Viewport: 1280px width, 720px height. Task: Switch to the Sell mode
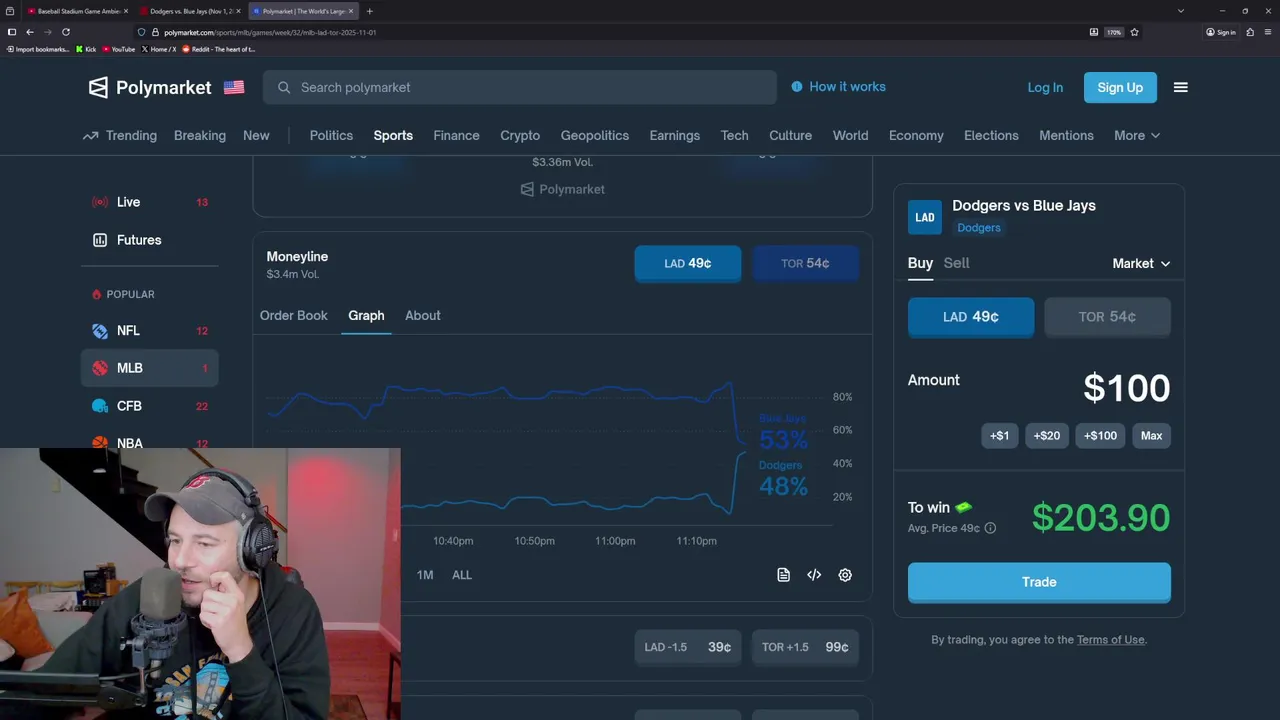956,263
